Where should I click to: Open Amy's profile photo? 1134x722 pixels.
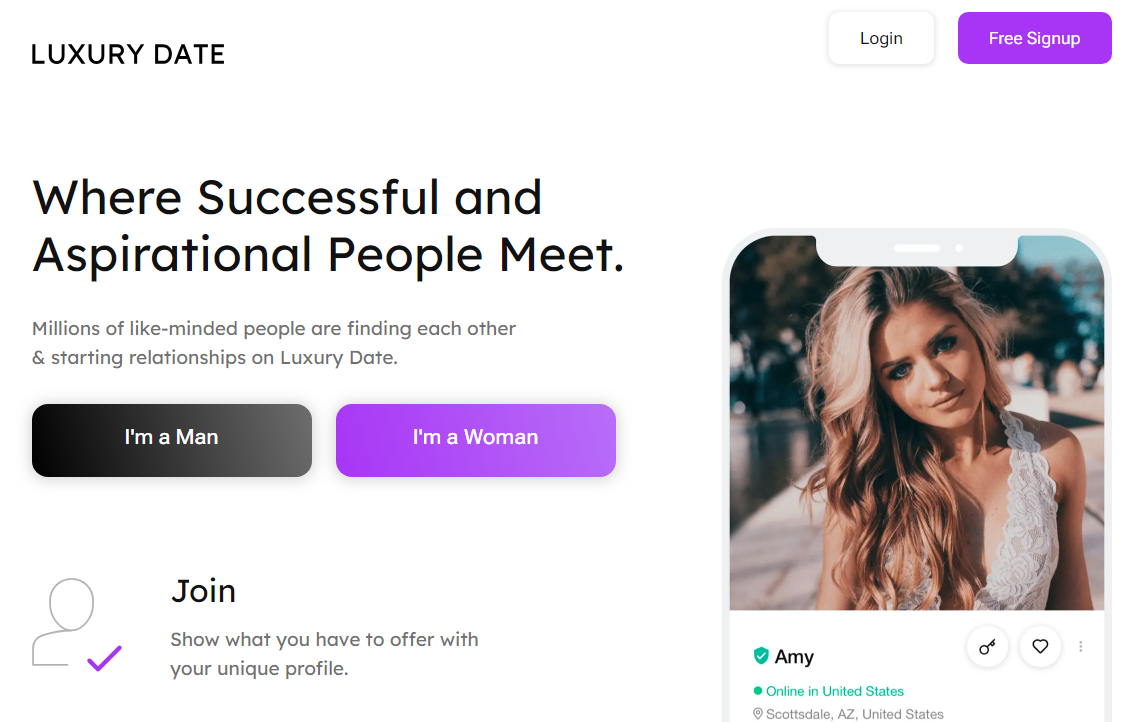tap(916, 430)
